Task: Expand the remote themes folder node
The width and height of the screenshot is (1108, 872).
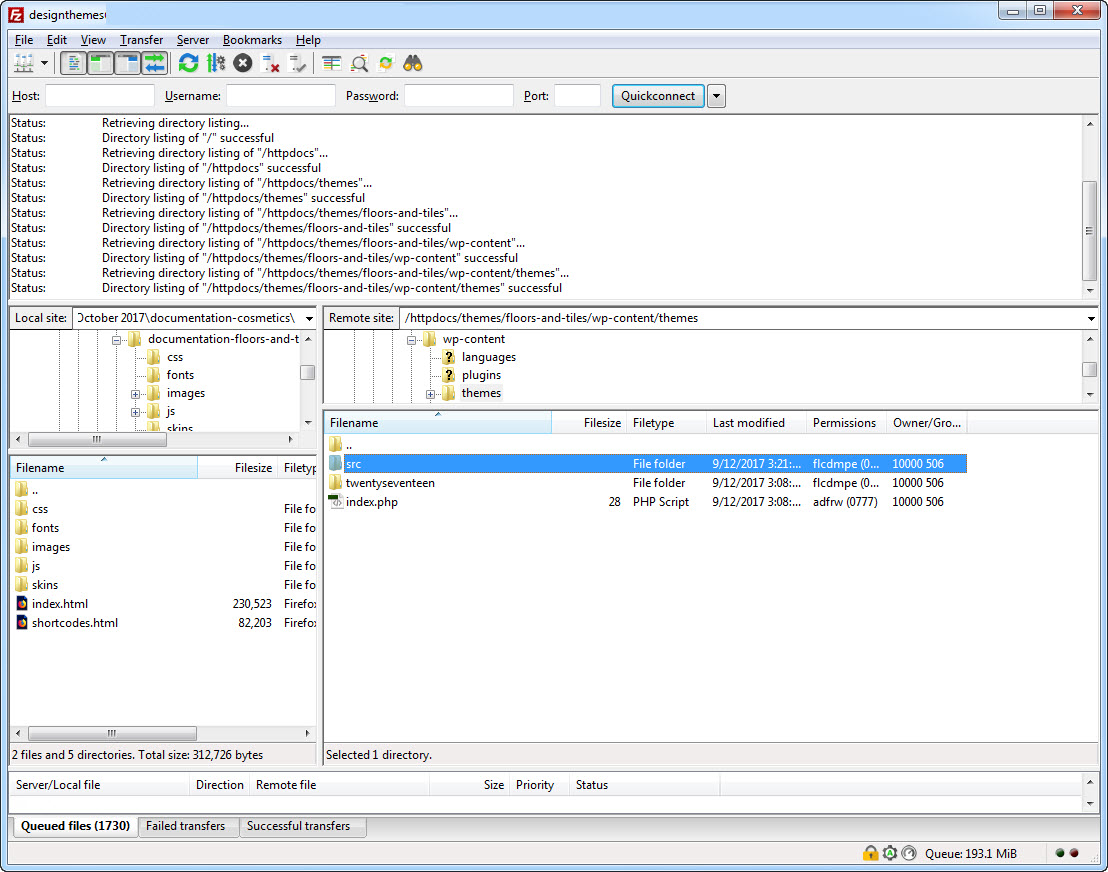Action: coord(431,394)
